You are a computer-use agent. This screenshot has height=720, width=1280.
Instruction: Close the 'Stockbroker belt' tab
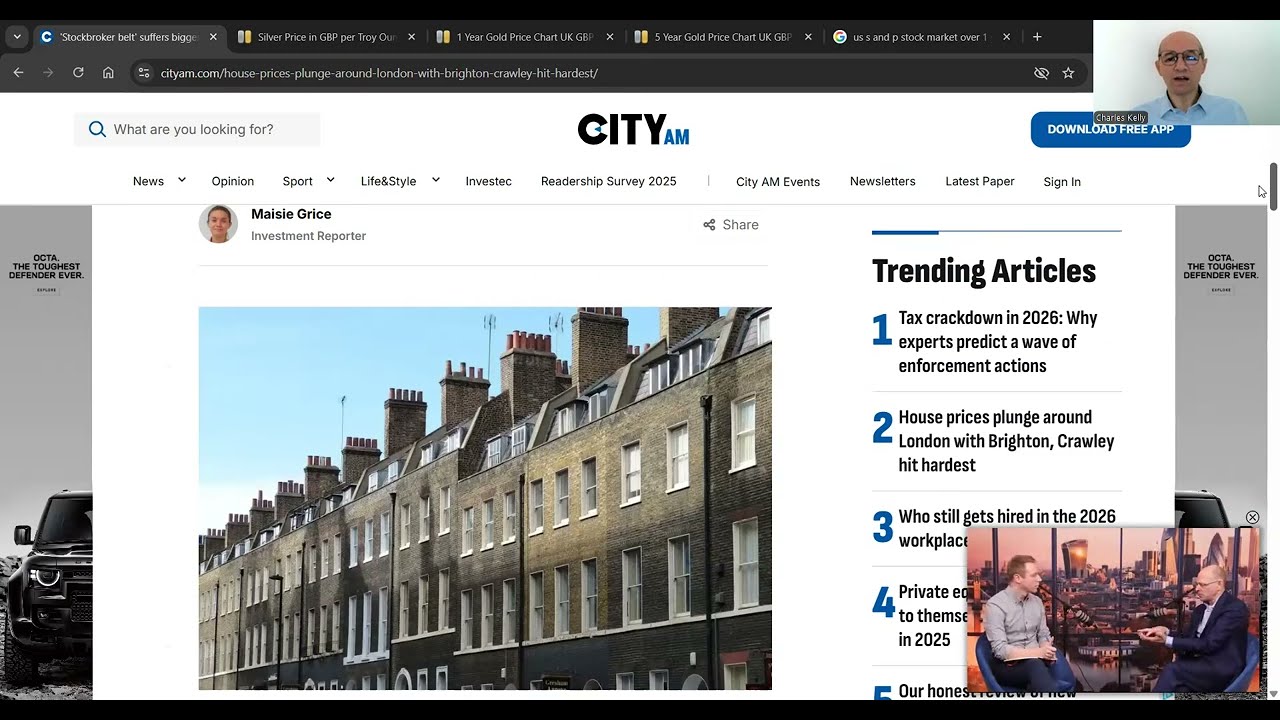coord(213,37)
